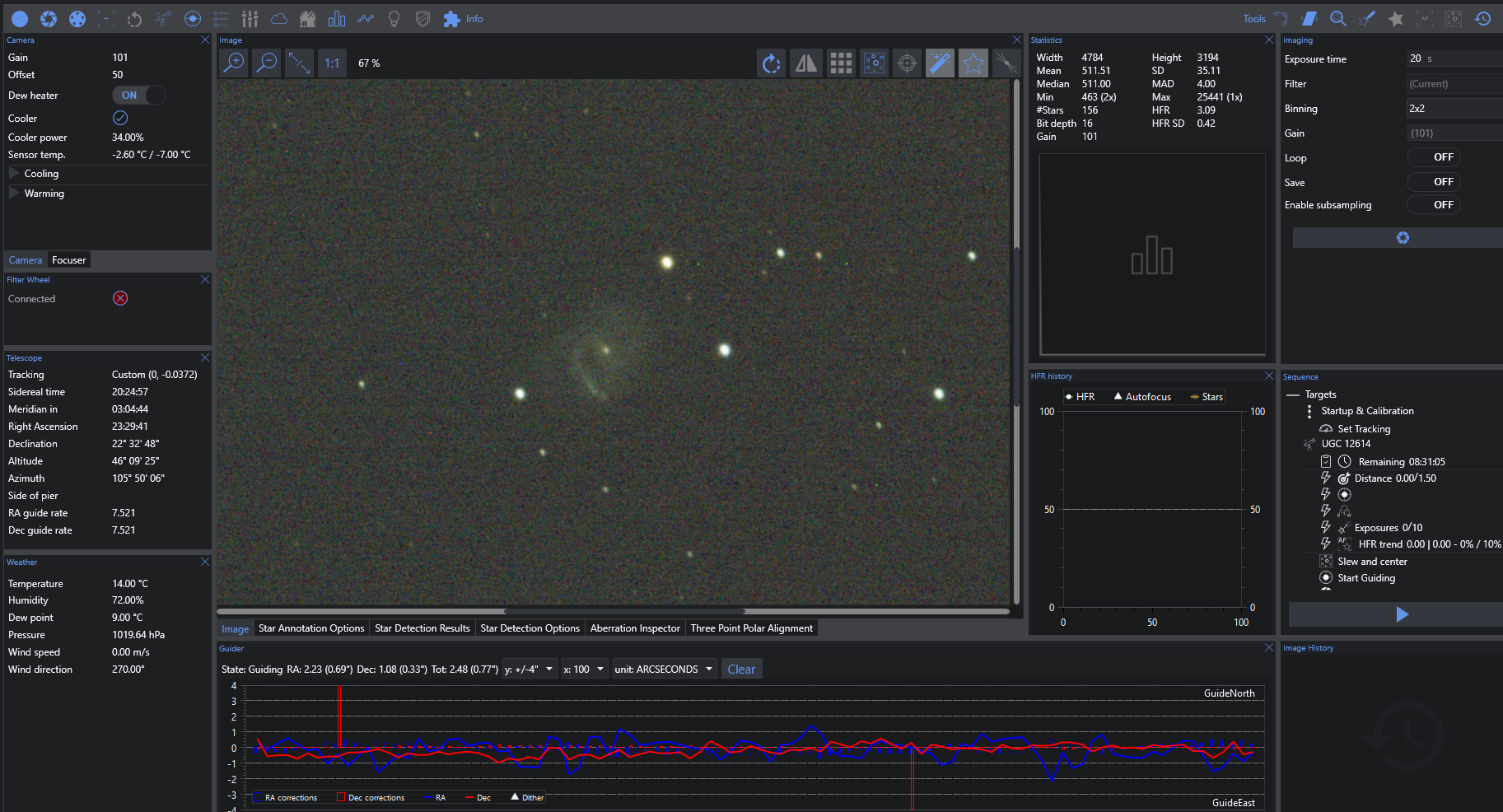Viewport: 1503px width, 812px height.
Task: Open the telescope panel icon
Action: coord(163,19)
